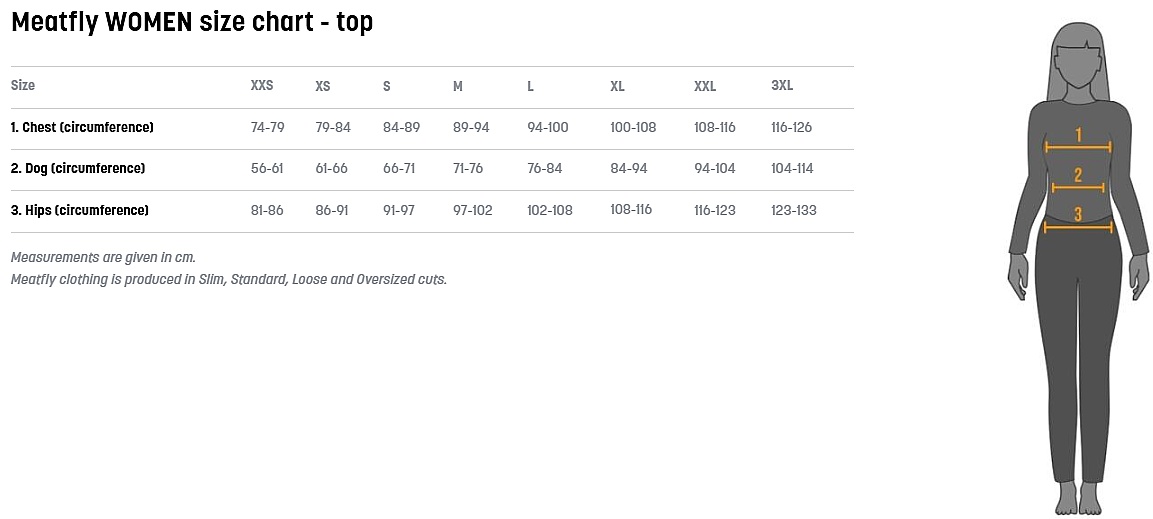Click the chest value 100-108 for XL
The height and width of the screenshot is (519, 1153).
[x=633, y=127]
